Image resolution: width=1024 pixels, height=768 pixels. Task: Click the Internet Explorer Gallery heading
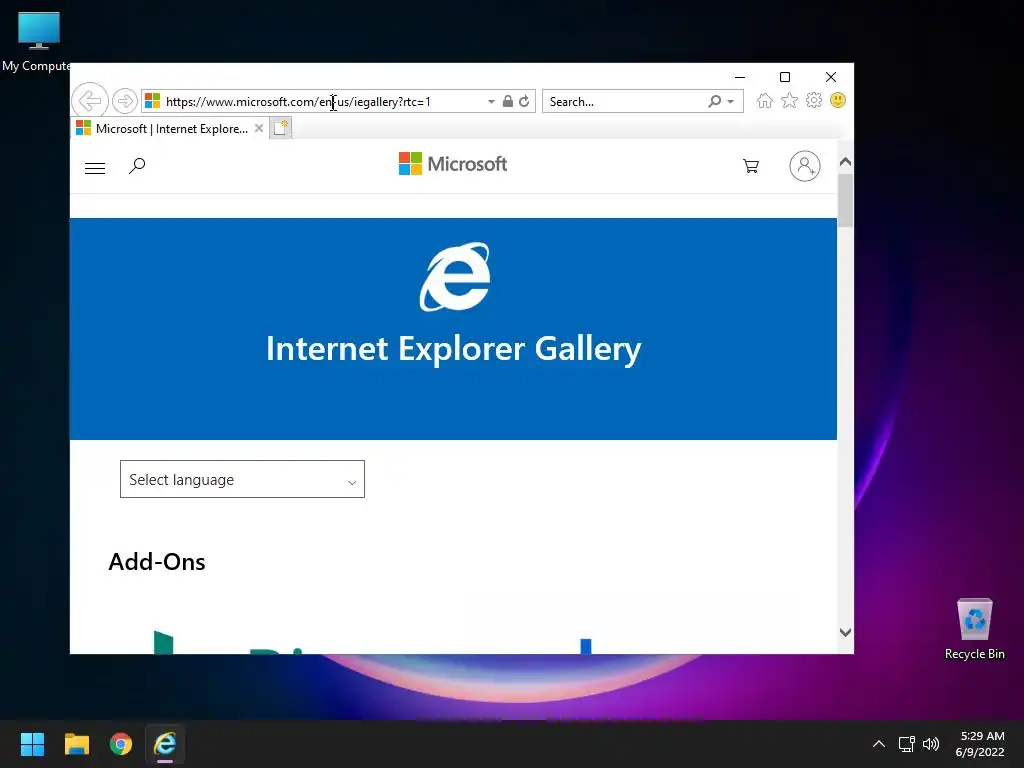(x=454, y=349)
